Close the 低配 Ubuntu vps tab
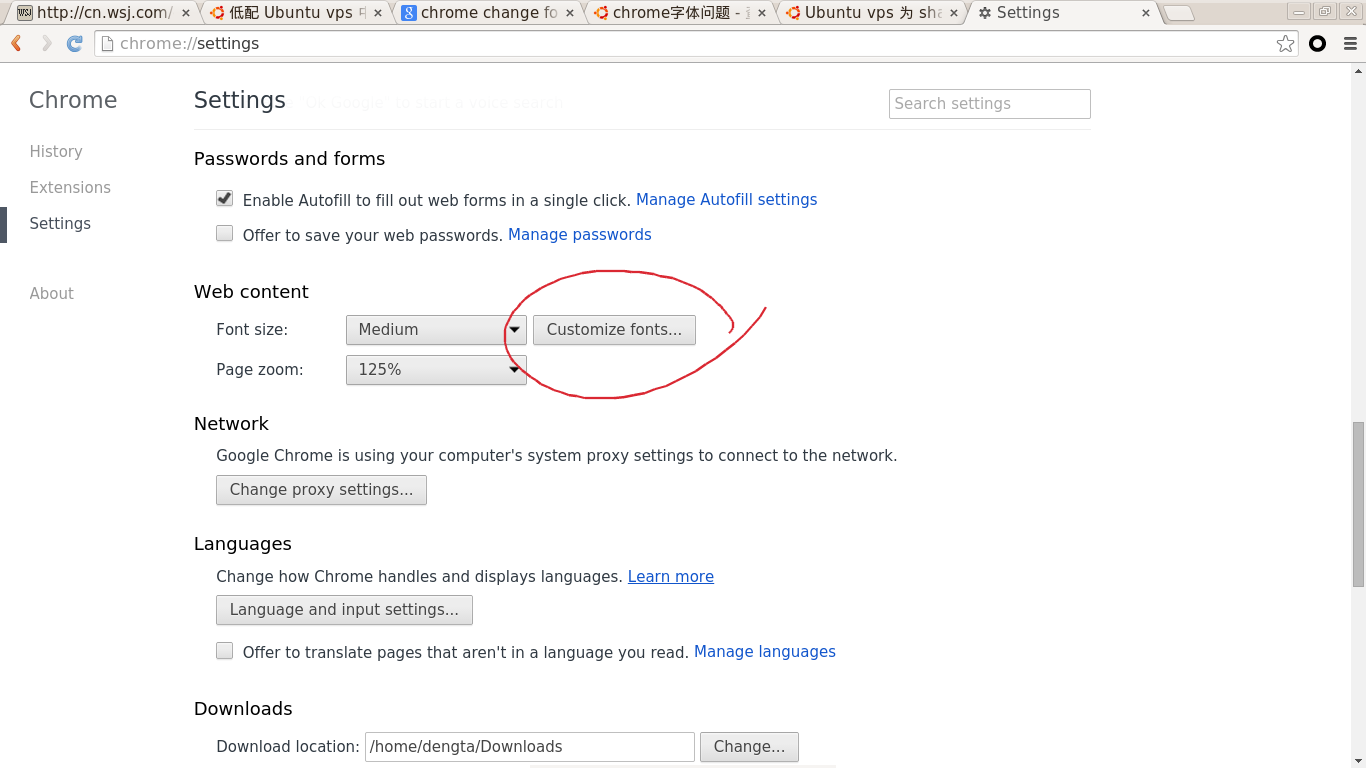Viewport: 1366px width, 768px height. (x=378, y=13)
